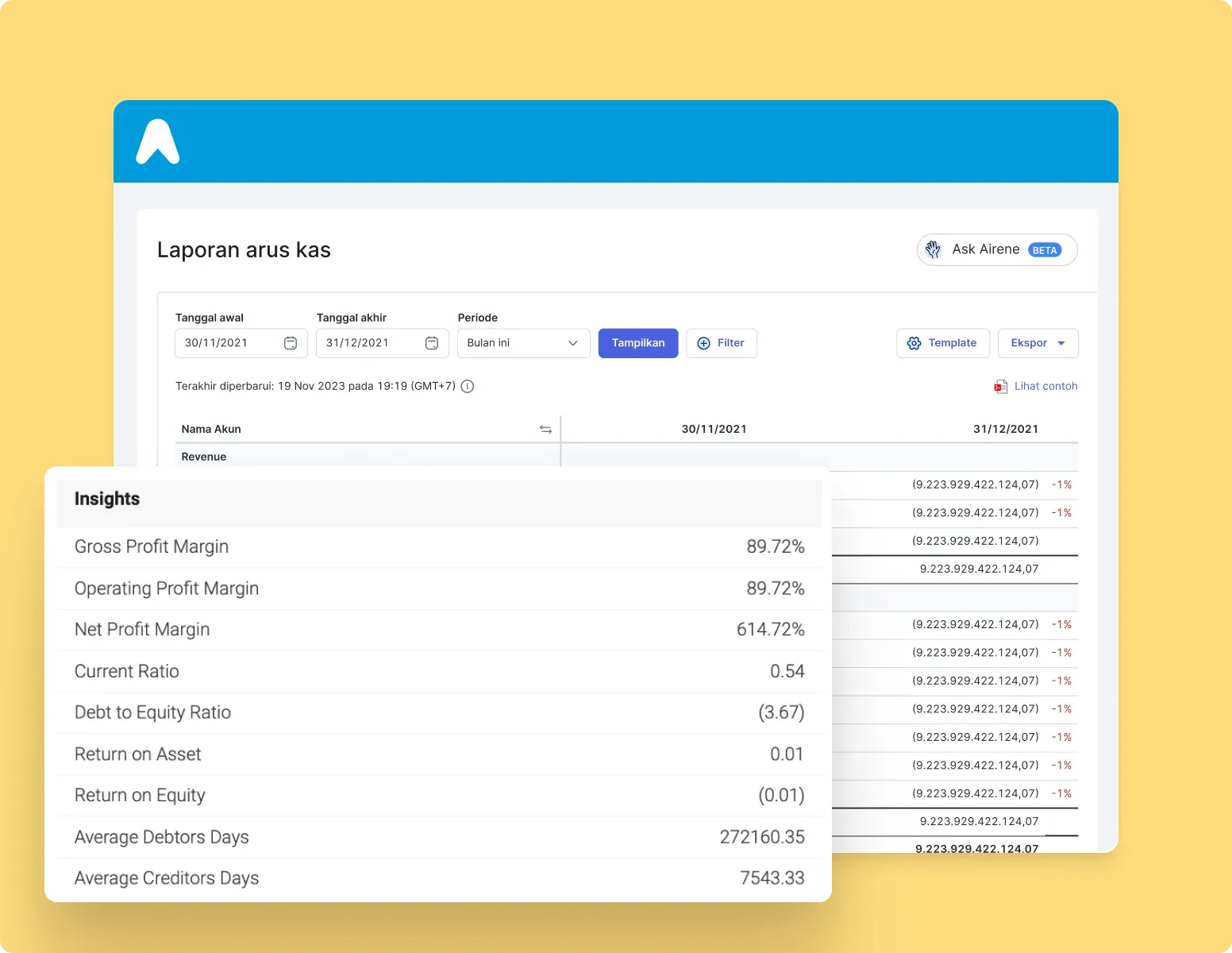
Task: Click the plus icon on Filter button
Action: tap(703, 343)
